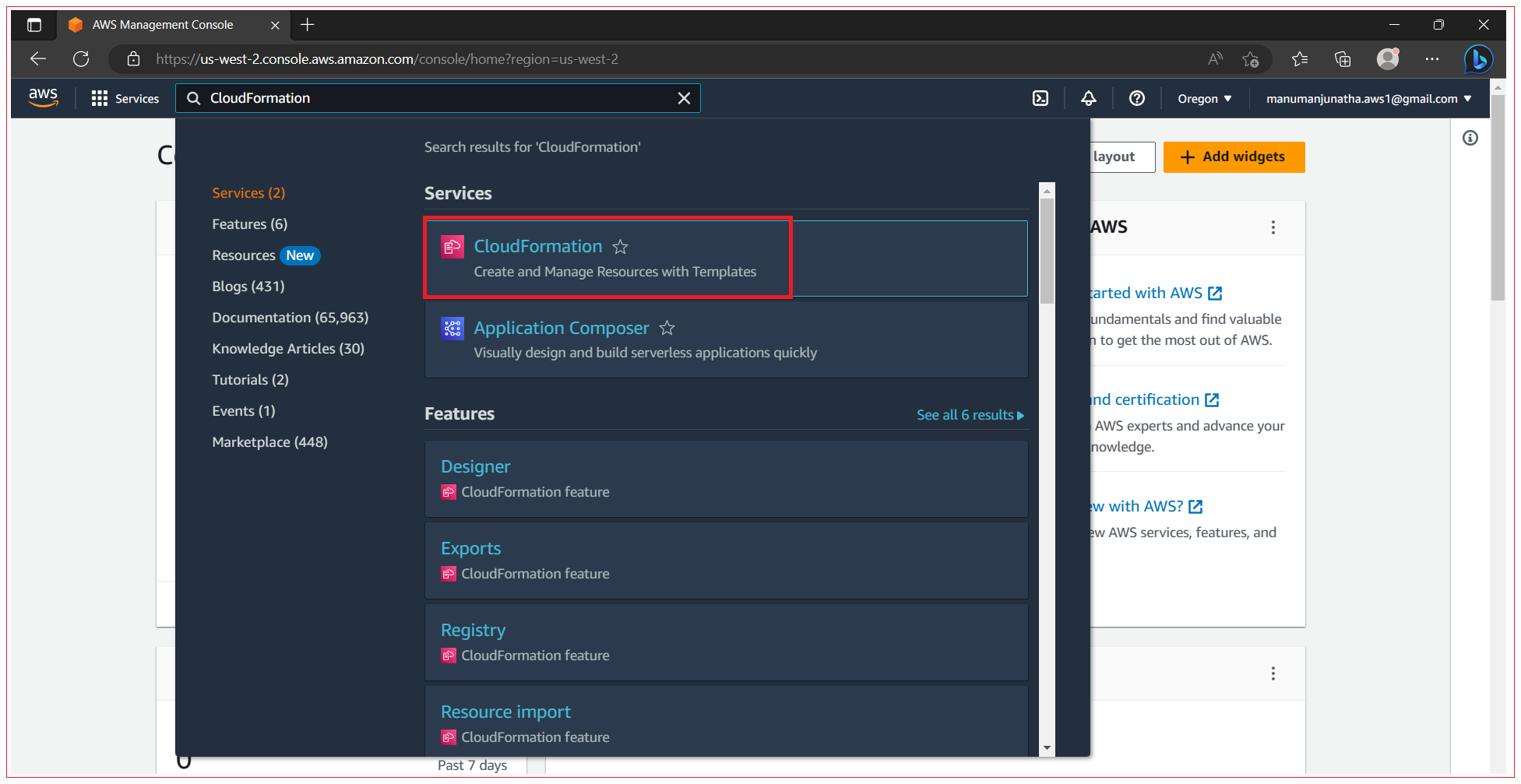Expand the Oregon region dropdown
Image resolution: width=1521 pixels, height=784 pixels.
1204,99
